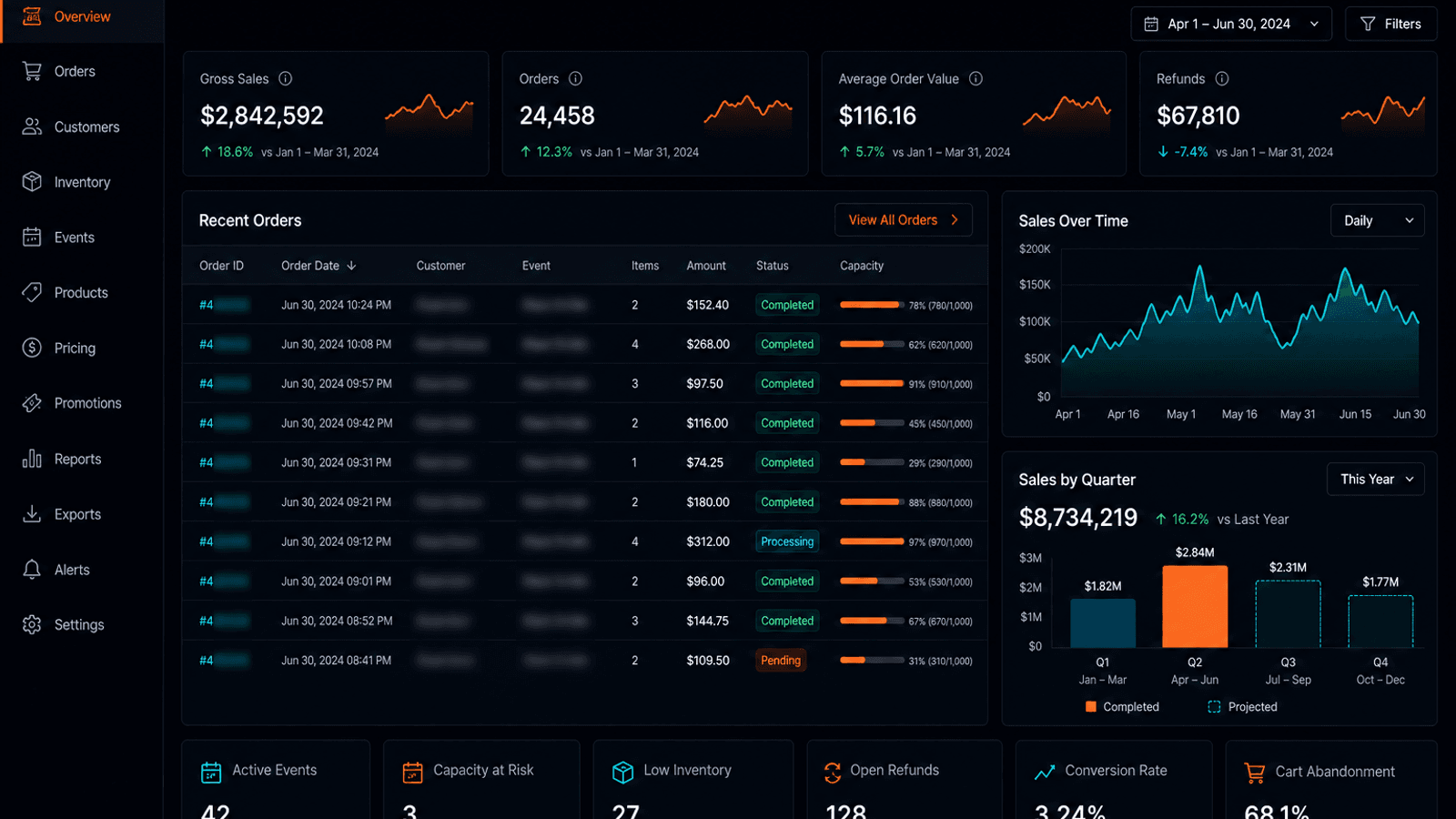Click the Products tag icon
Screen dimensions: 1456x819
[32, 292]
